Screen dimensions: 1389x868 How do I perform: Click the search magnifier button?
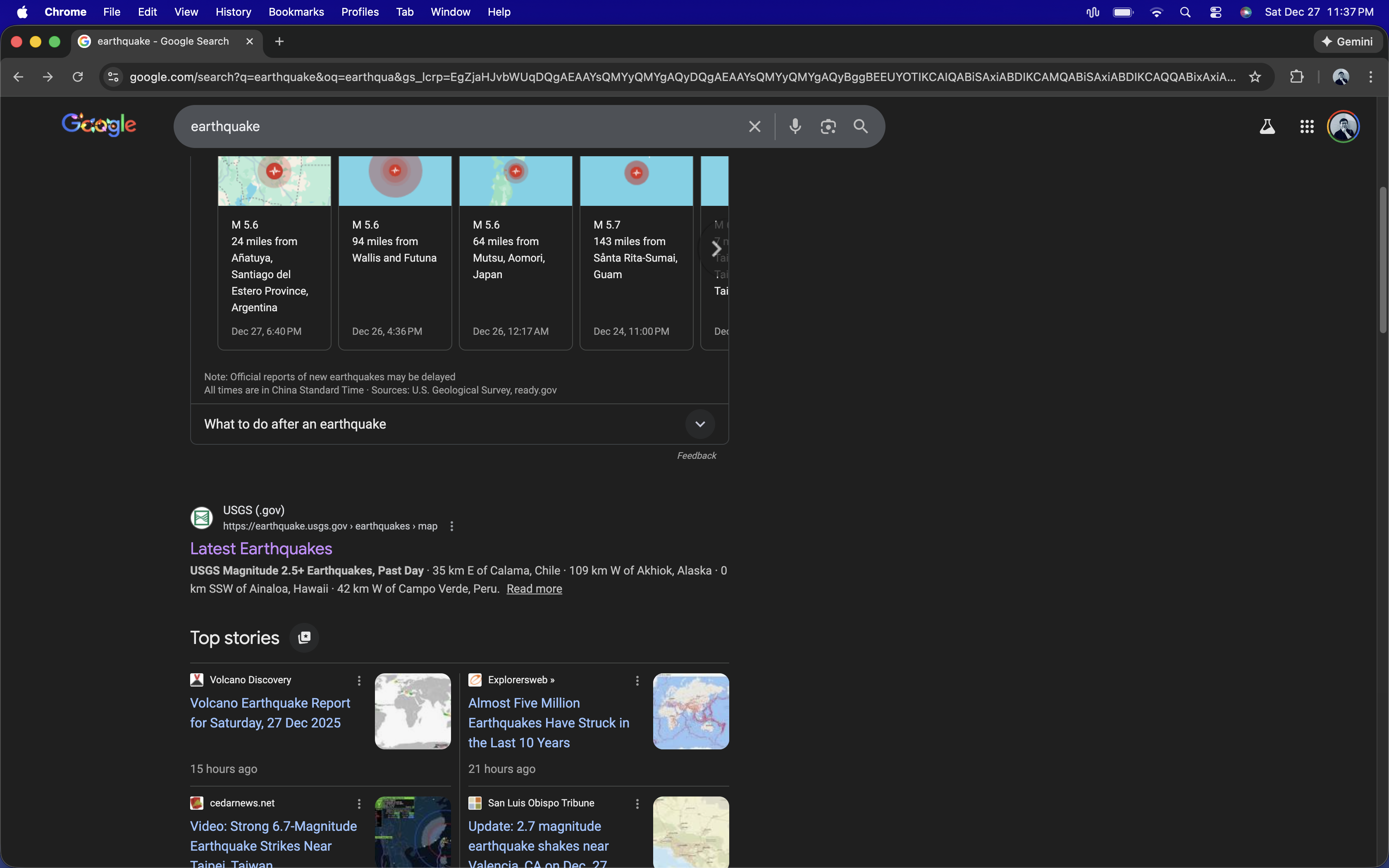860,126
